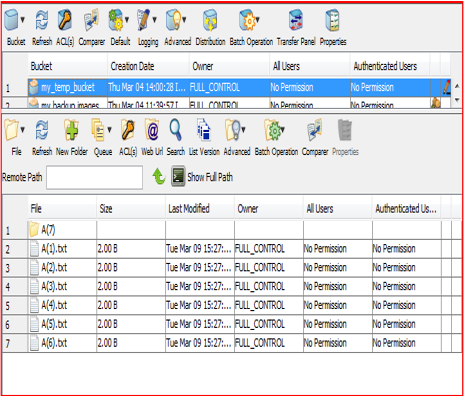Click the Owner header in file list
The height and width of the screenshot is (396, 464).
269,209
